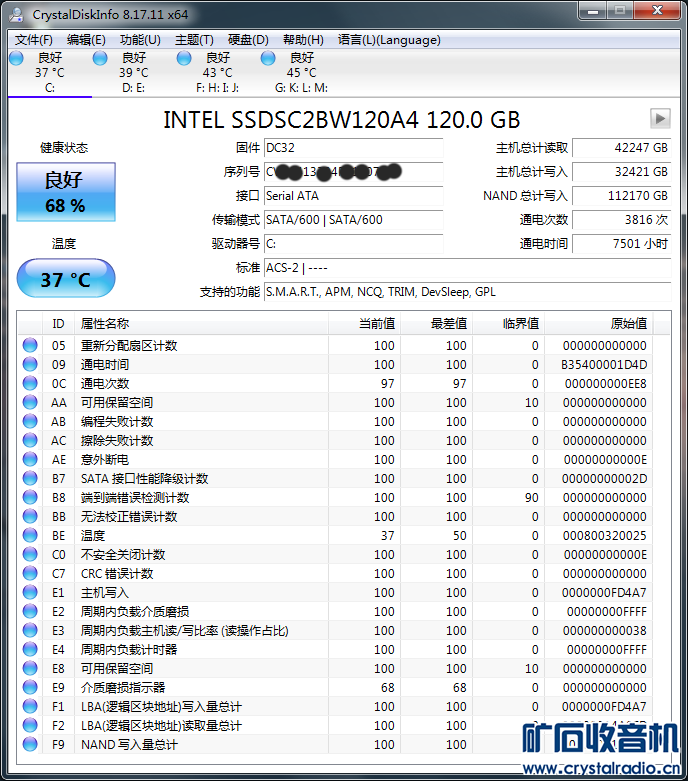The image size is (688, 781).
Task: Click the status icon for F9 NAND 写入量总计
Action: tap(30, 744)
